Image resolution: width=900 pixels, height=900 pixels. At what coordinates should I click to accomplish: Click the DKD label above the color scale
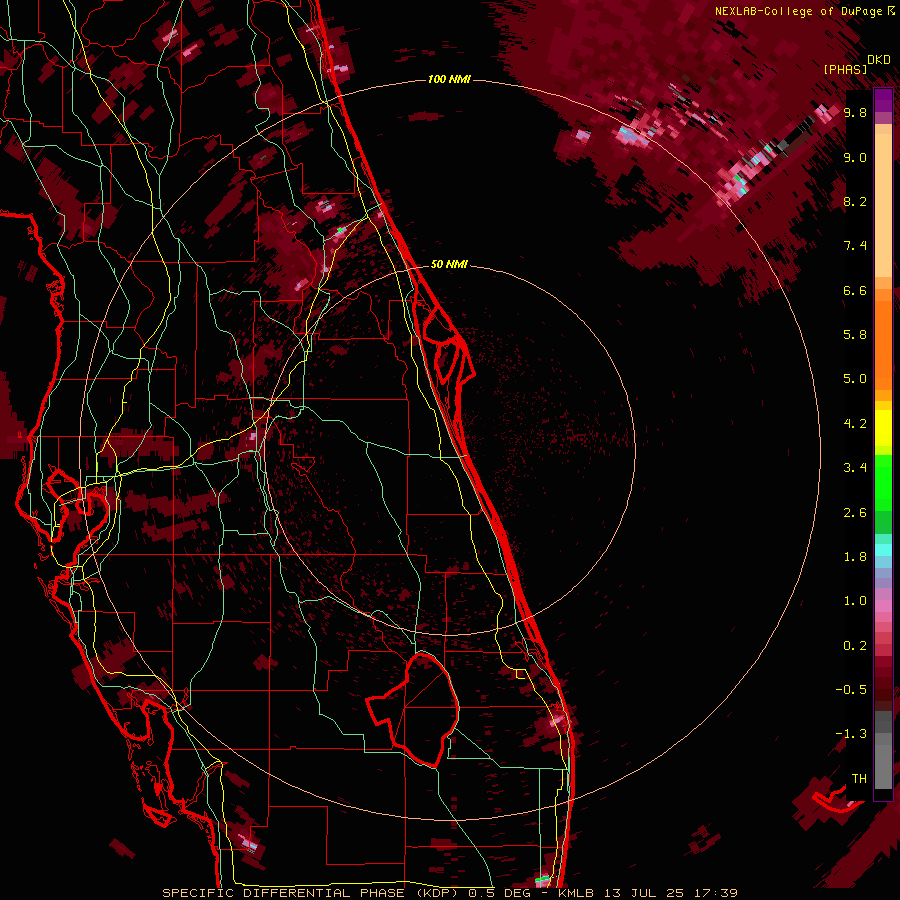pos(879,60)
